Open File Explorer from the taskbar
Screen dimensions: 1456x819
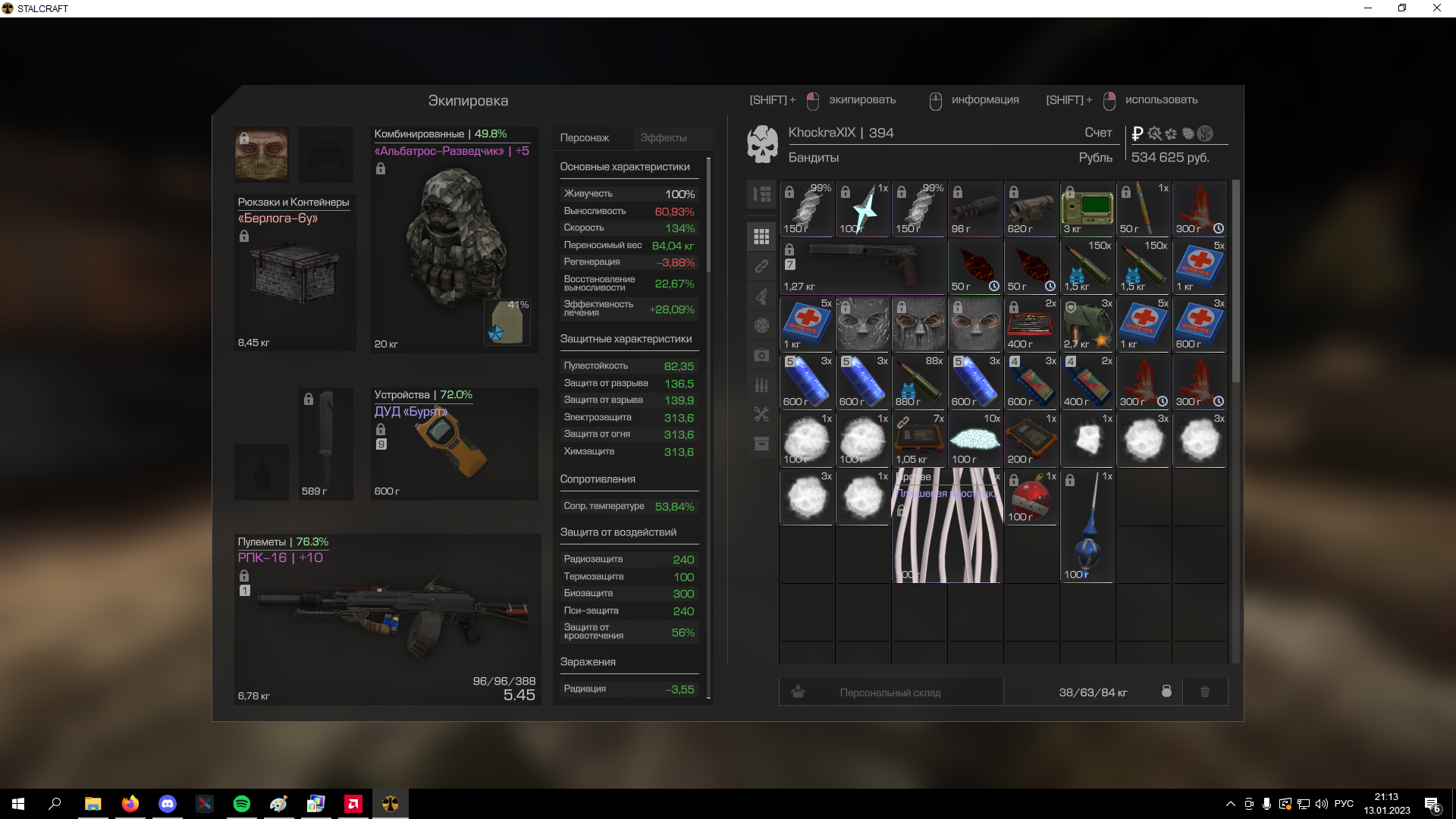click(93, 804)
